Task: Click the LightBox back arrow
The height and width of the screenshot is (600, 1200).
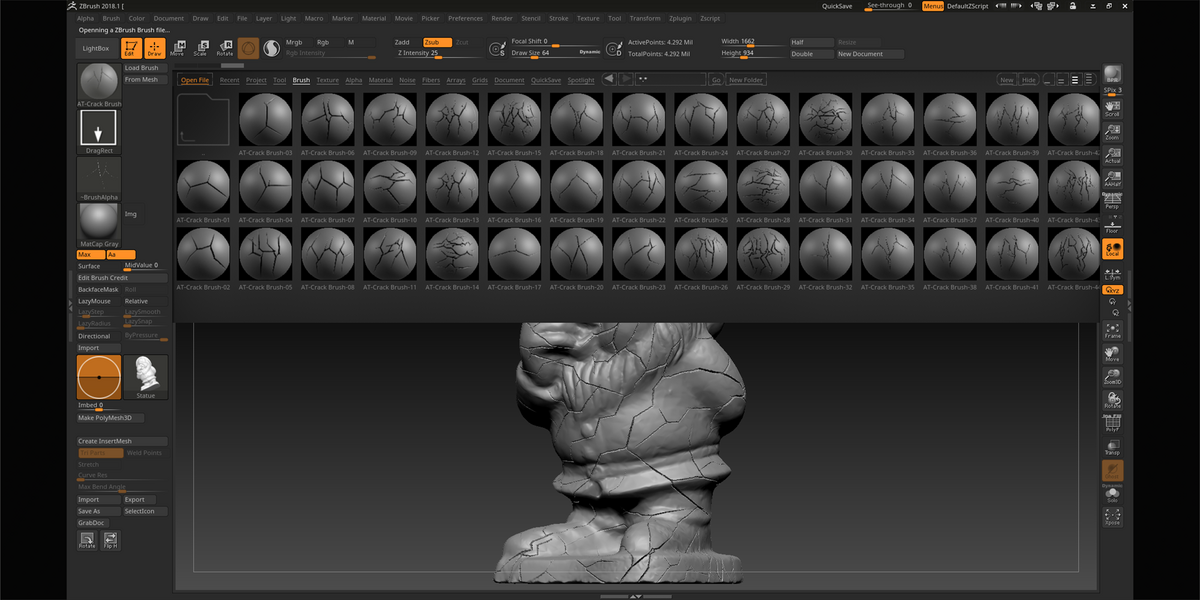Action: point(609,79)
